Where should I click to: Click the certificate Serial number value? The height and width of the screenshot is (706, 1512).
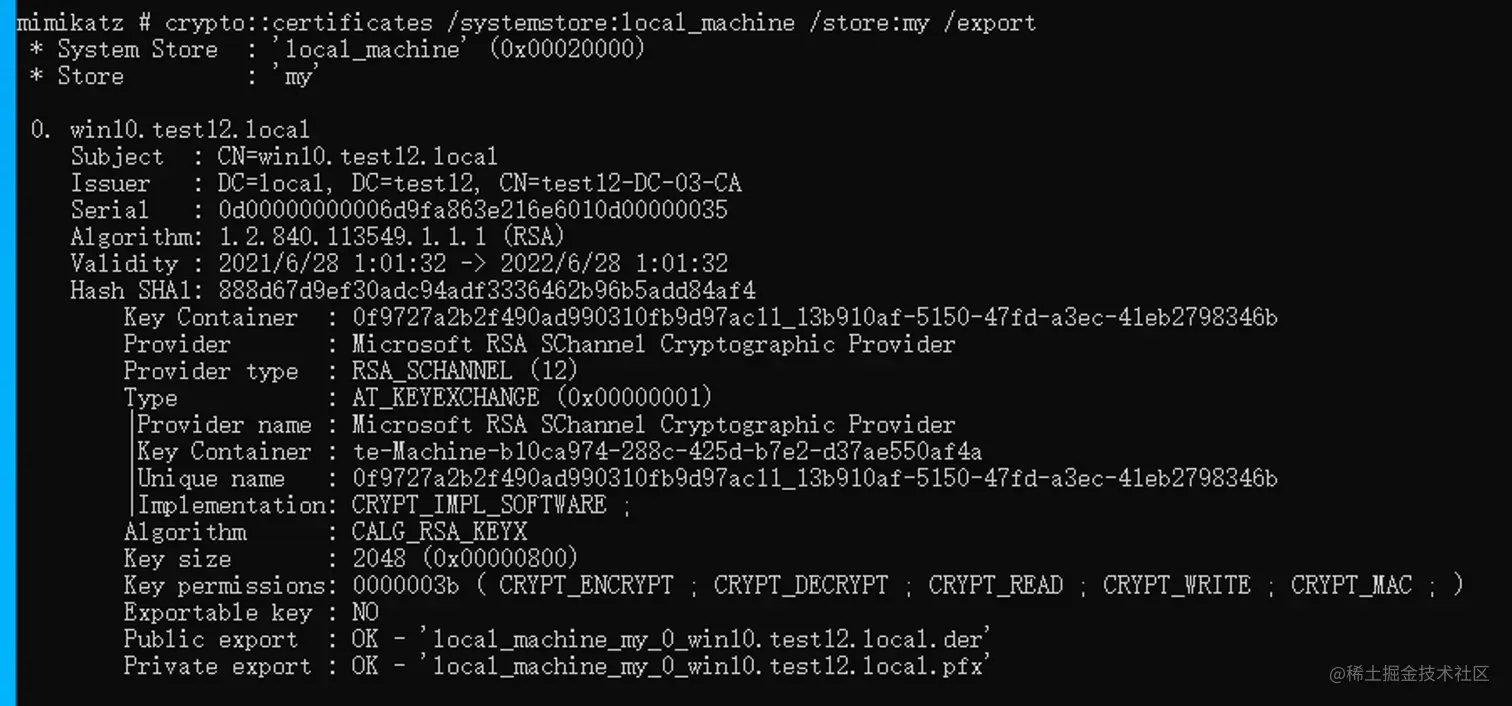click(x=473, y=211)
